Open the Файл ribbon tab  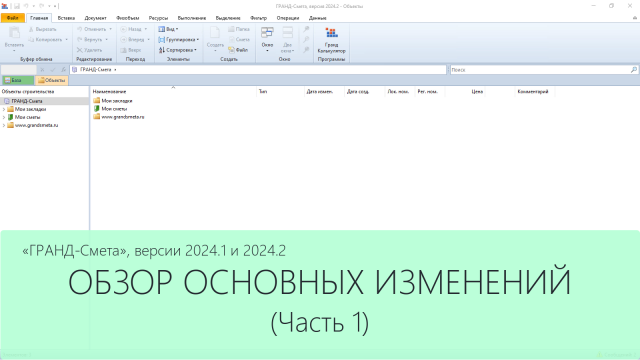tap(13, 18)
